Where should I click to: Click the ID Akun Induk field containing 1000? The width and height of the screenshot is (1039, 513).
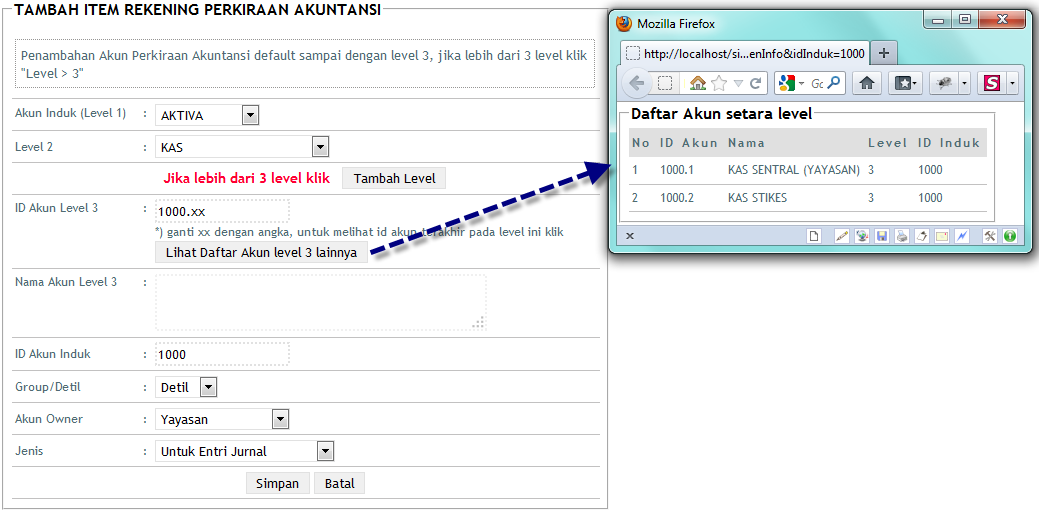pos(222,355)
